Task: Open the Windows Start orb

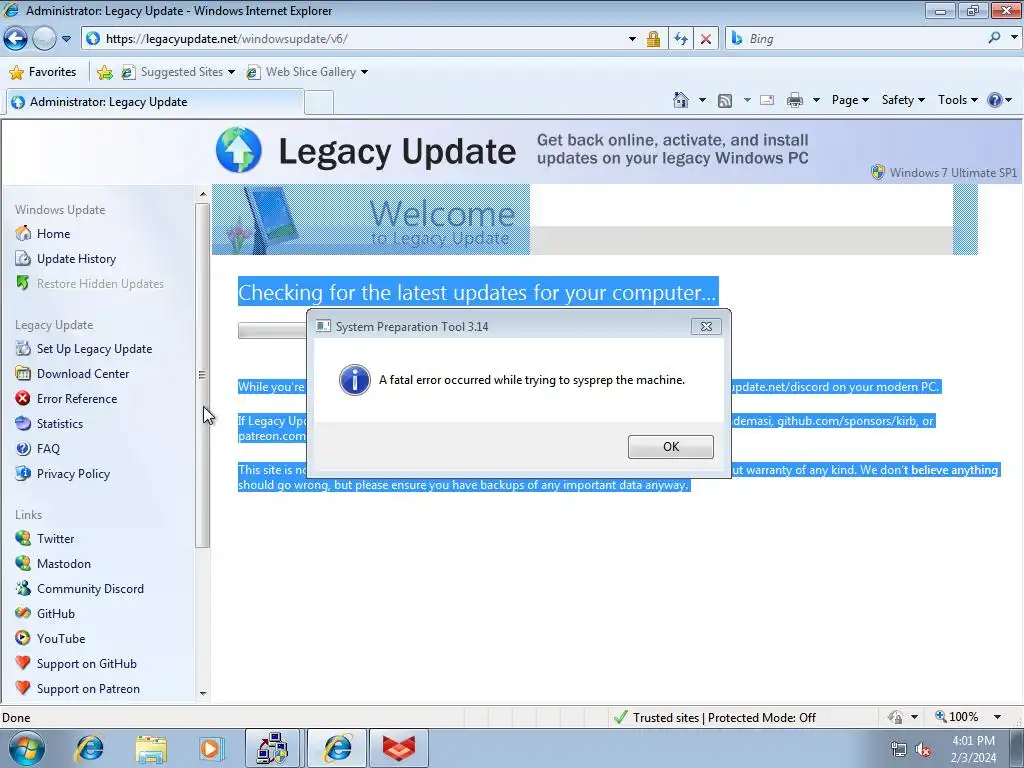Action: [26, 748]
